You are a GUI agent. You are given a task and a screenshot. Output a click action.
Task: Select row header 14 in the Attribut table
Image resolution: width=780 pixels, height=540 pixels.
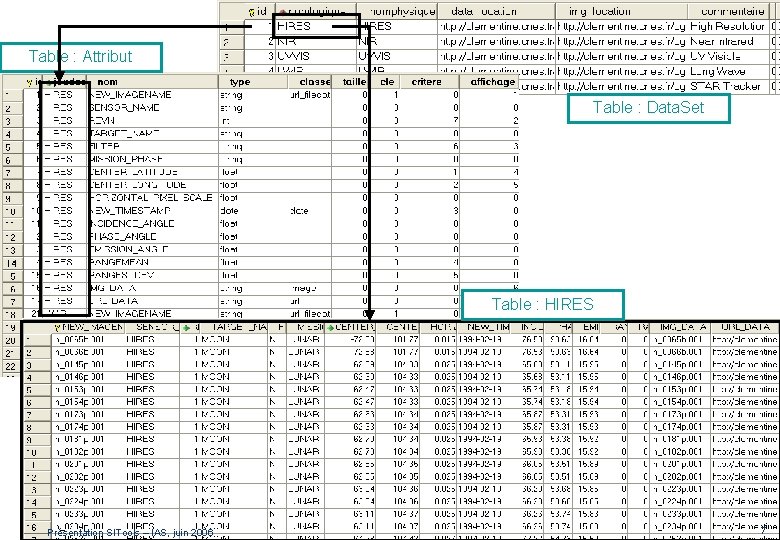(12, 263)
